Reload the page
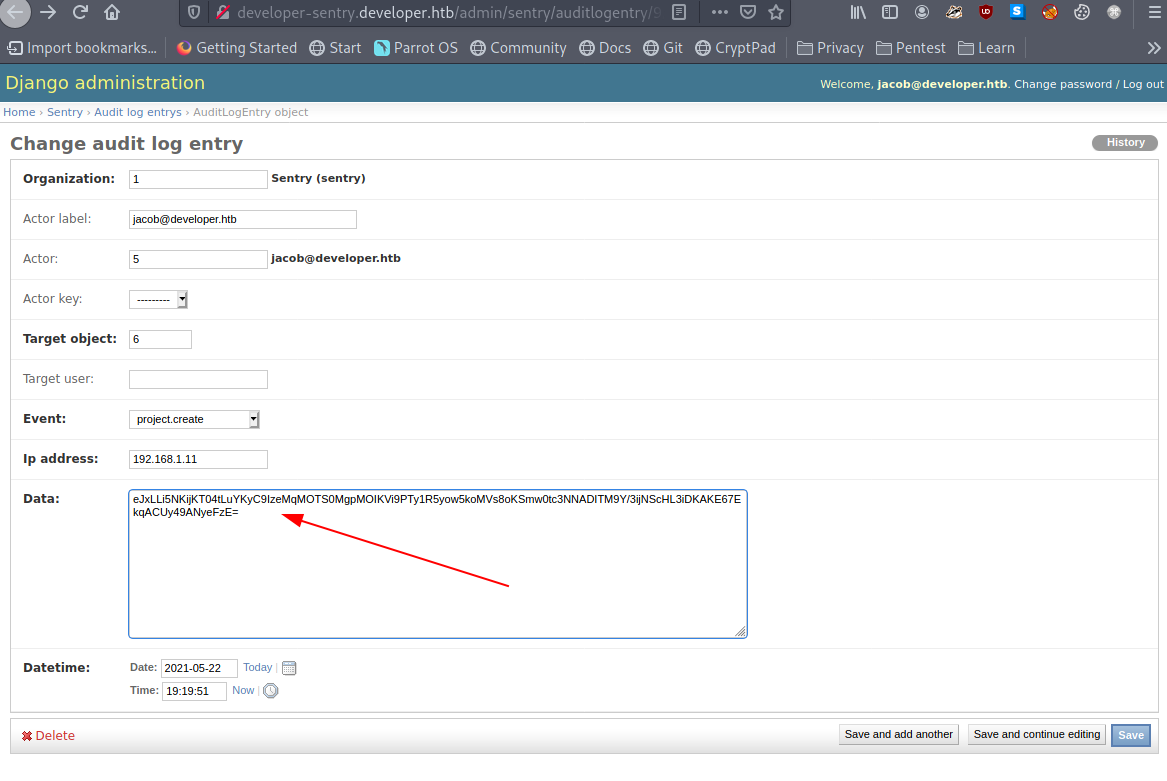The height and width of the screenshot is (781, 1167). 81,13
